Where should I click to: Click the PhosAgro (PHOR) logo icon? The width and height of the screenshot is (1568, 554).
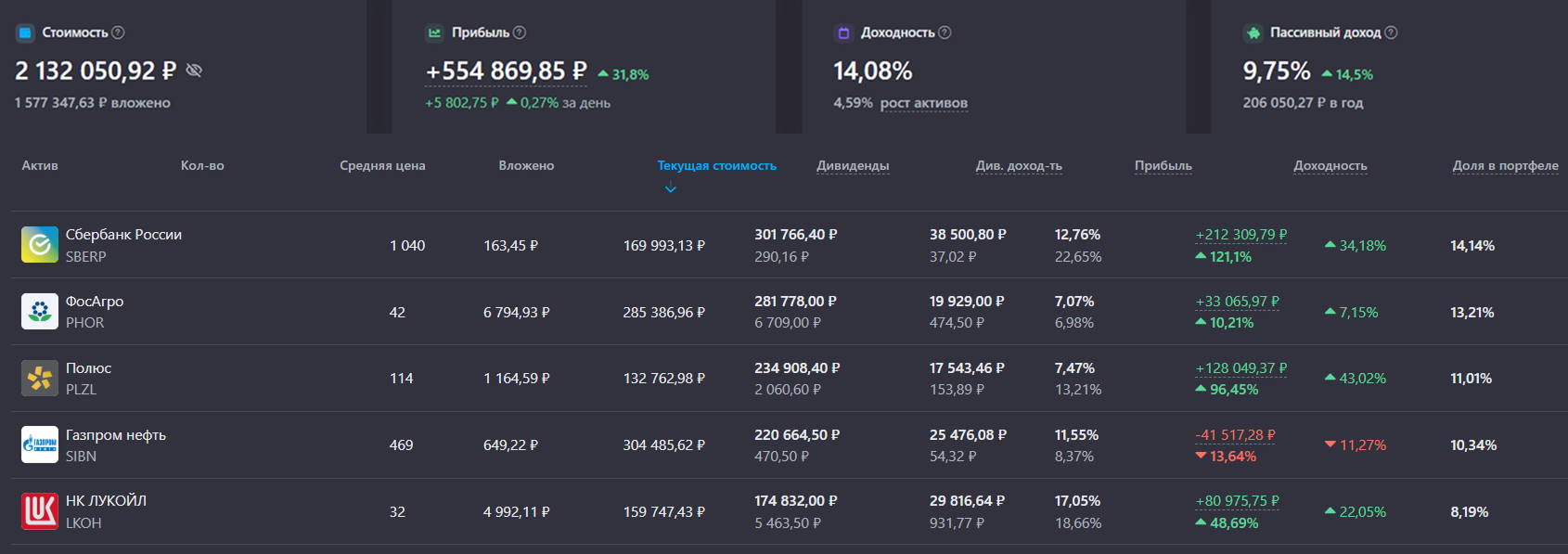40,312
